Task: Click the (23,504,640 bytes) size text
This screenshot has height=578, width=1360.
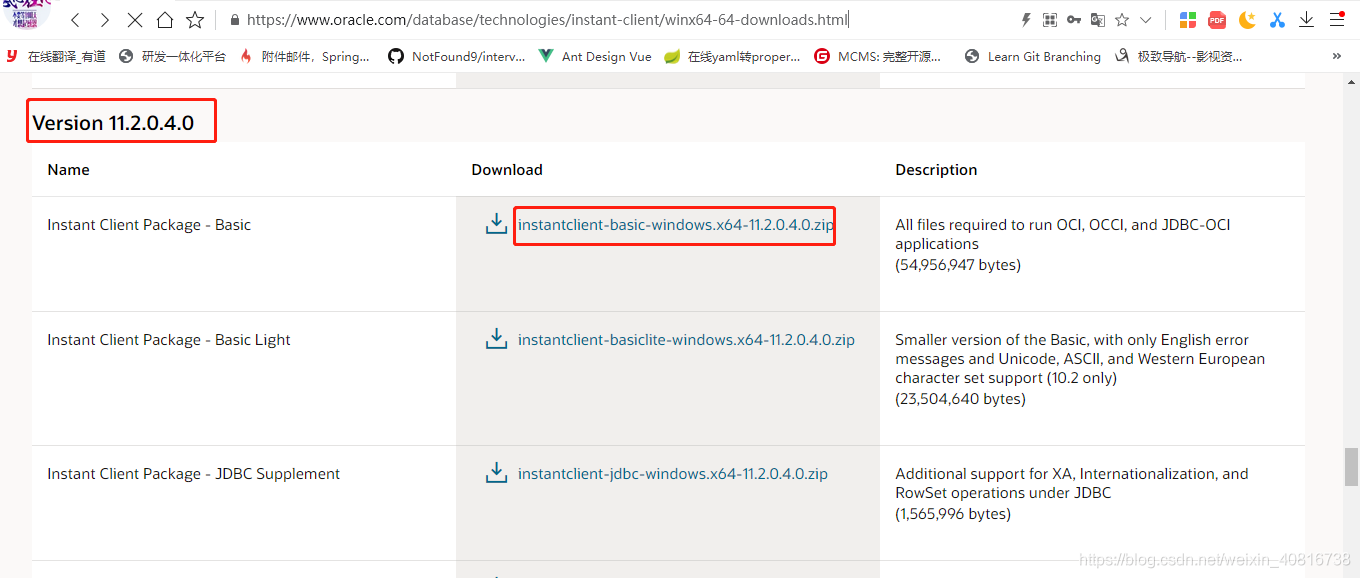Action: (x=960, y=399)
